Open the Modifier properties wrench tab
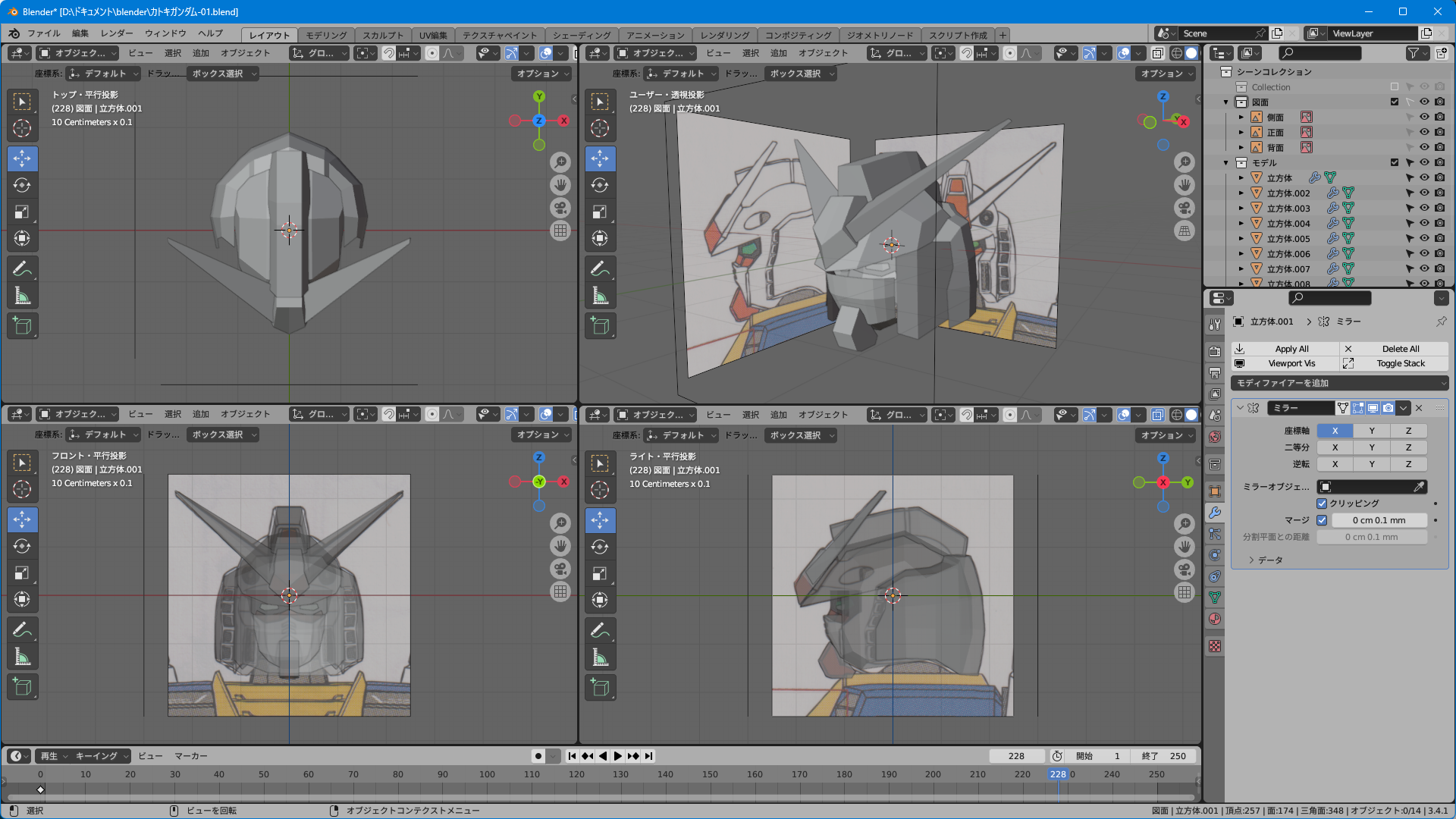The width and height of the screenshot is (1456, 819). tap(1215, 513)
